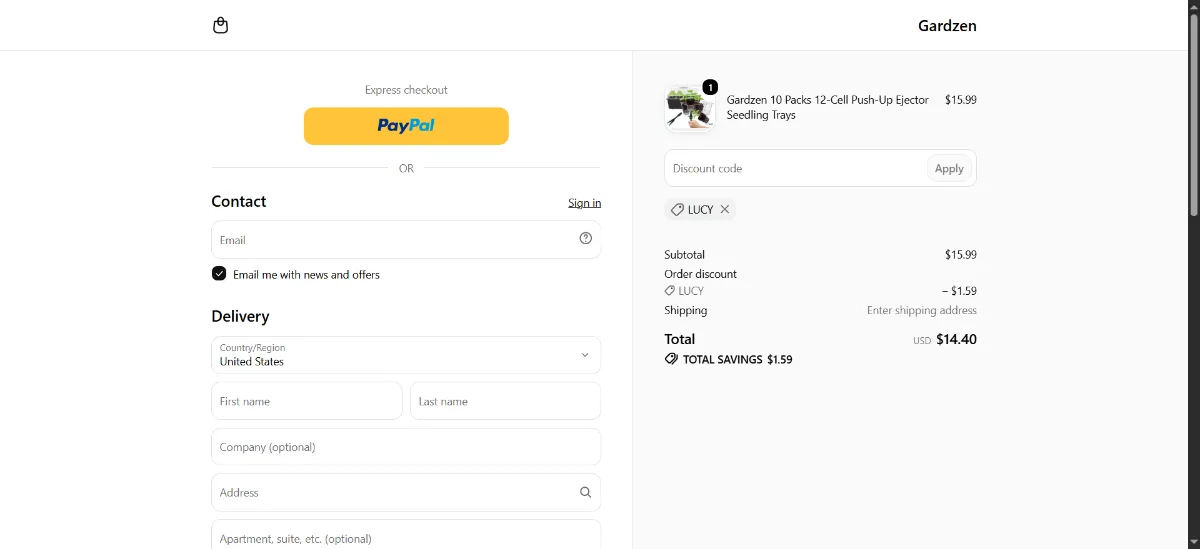
Task: Uncheck Email me with news and offers
Action: [x=219, y=274]
